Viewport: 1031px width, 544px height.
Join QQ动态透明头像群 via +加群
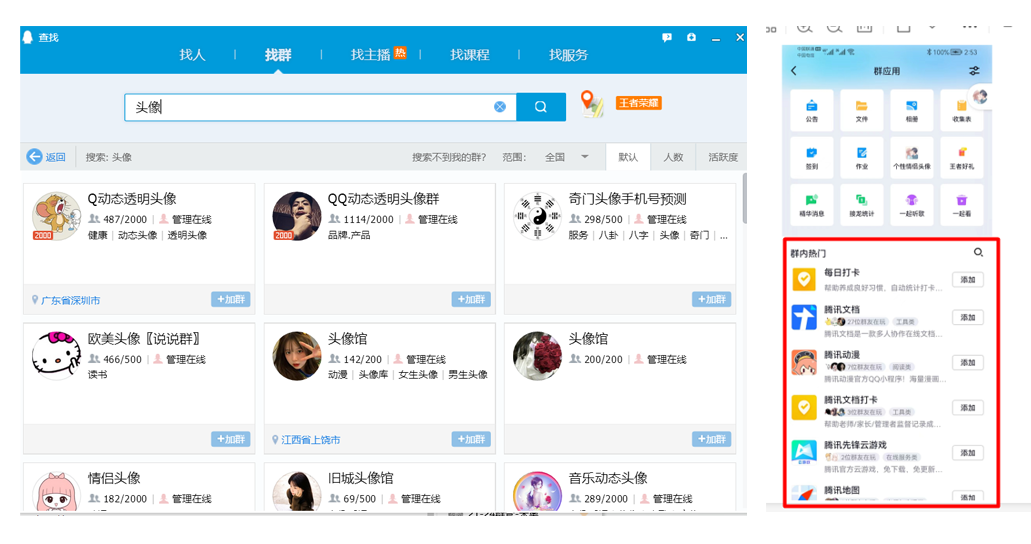coord(471,299)
